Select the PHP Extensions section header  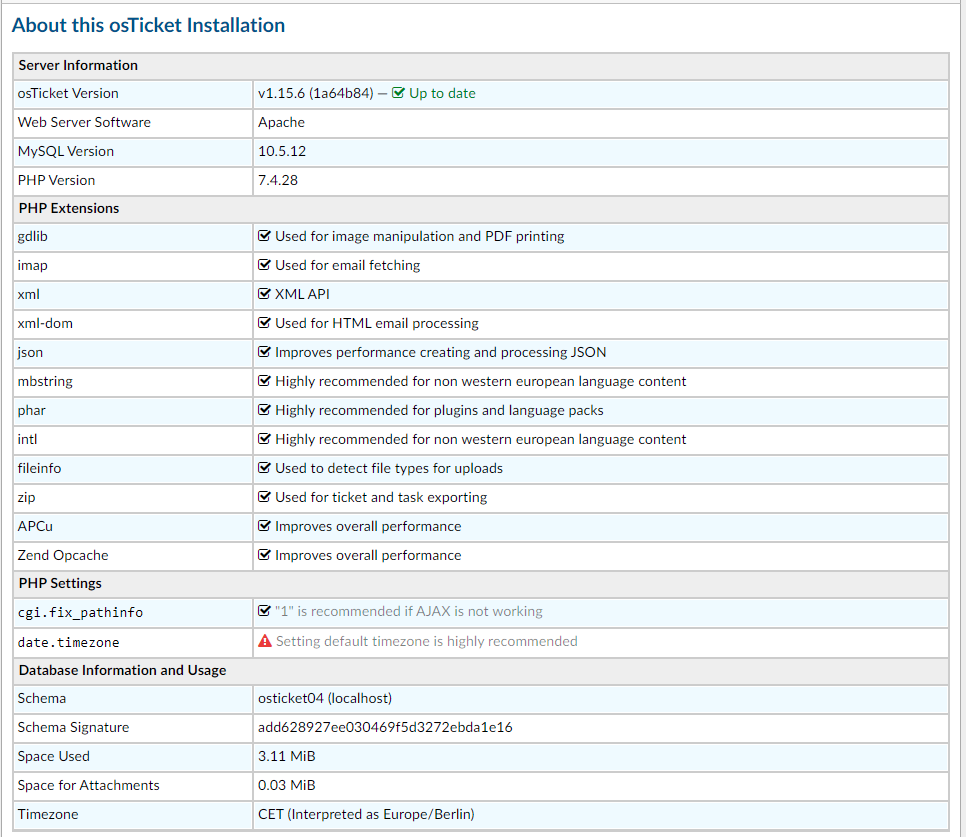(x=69, y=208)
